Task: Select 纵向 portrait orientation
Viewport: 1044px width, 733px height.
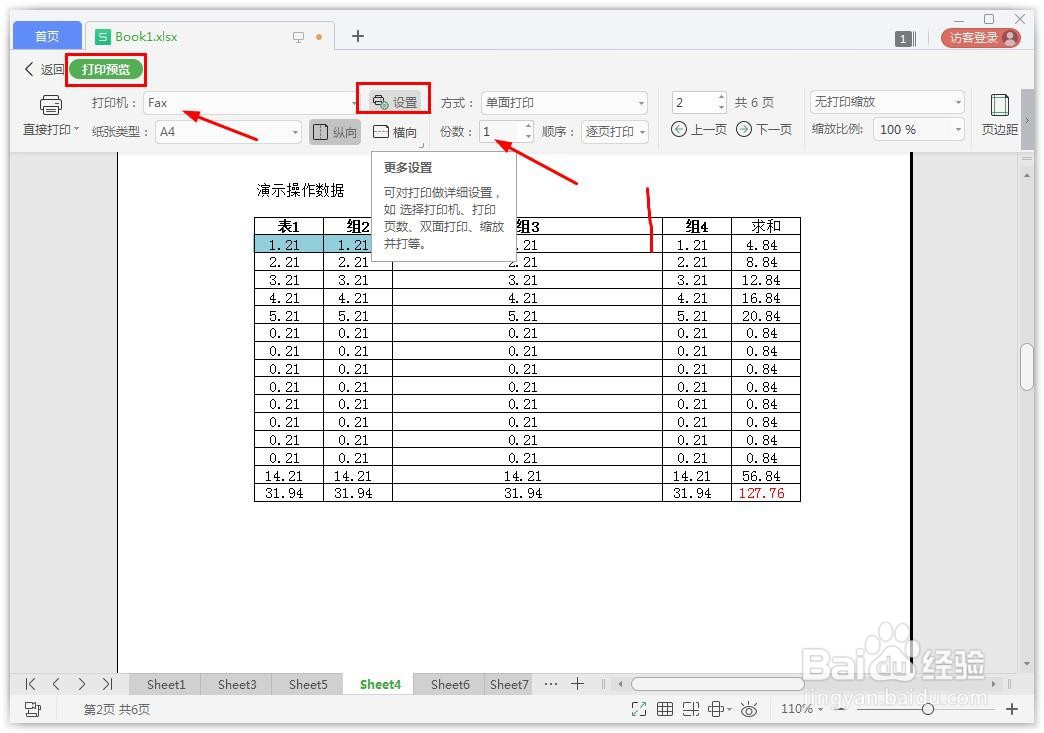Action: point(334,131)
